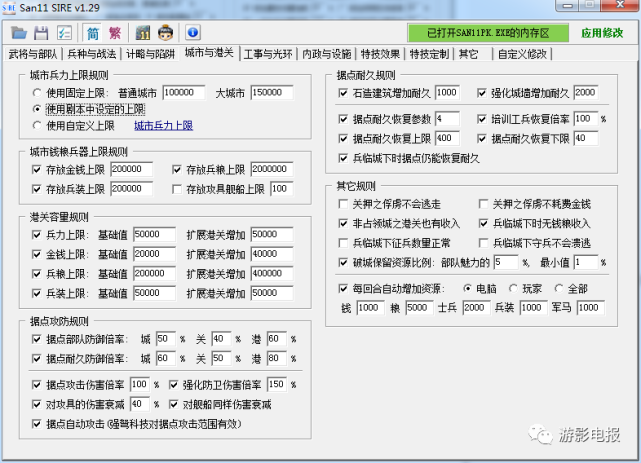641x463 pixels.
Task: Open the 特技定制 tab
Action: coord(429,54)
